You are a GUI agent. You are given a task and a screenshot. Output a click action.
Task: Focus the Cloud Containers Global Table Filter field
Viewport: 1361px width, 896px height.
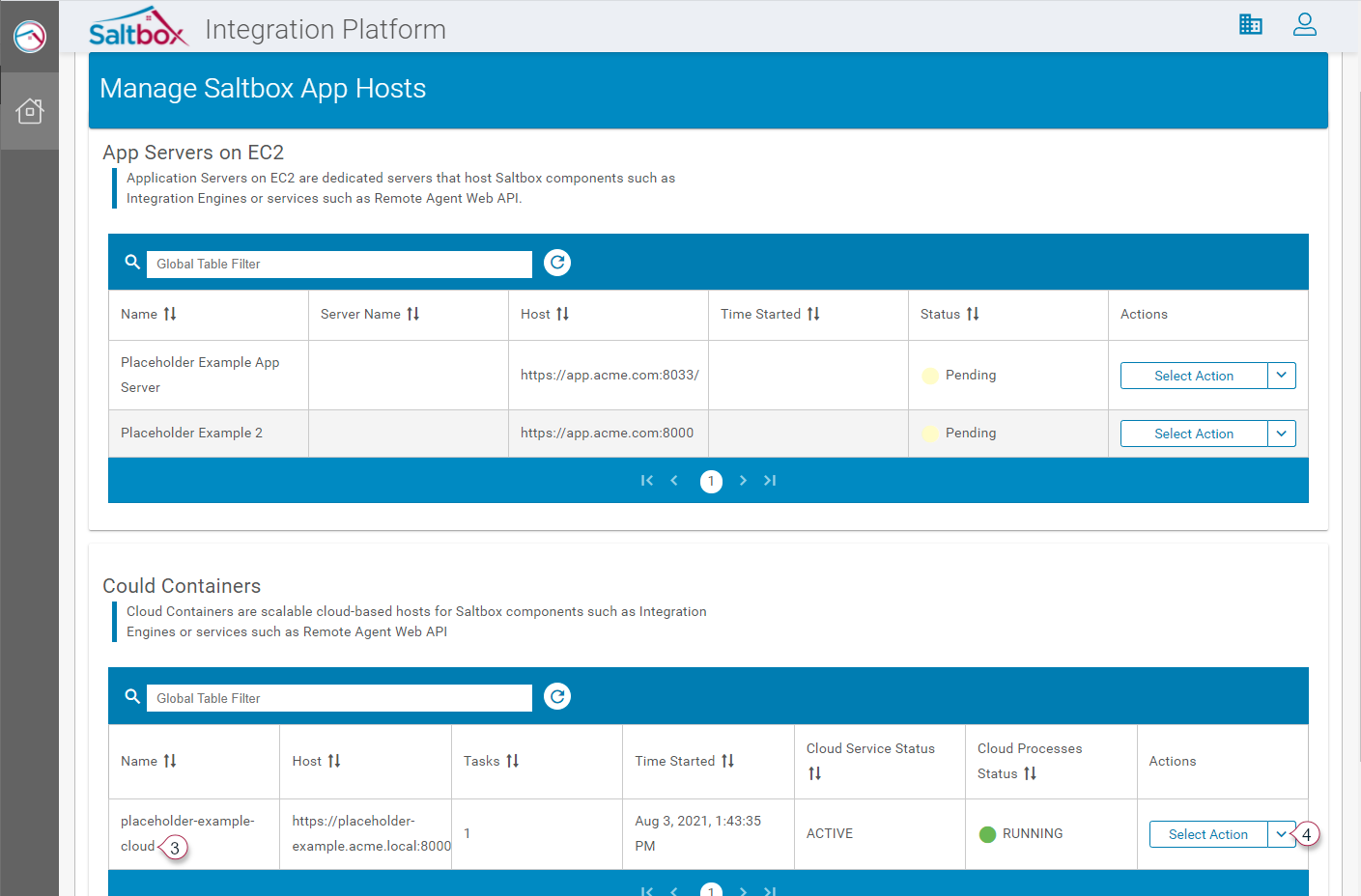point(339,698)
